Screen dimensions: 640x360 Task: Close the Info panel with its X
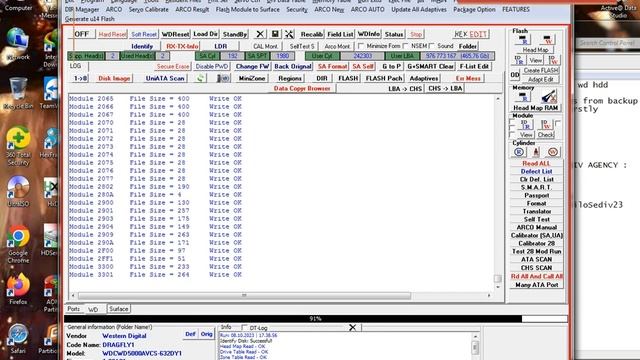pos(352,327)
